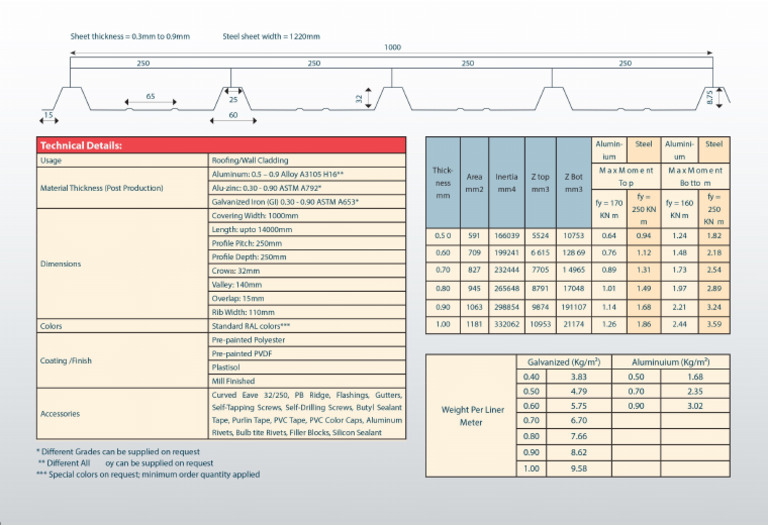This screenshot has width=768, height=525.
Task: Click 'Pre-painted Polyester' finish row
Action: pos(307,340)
